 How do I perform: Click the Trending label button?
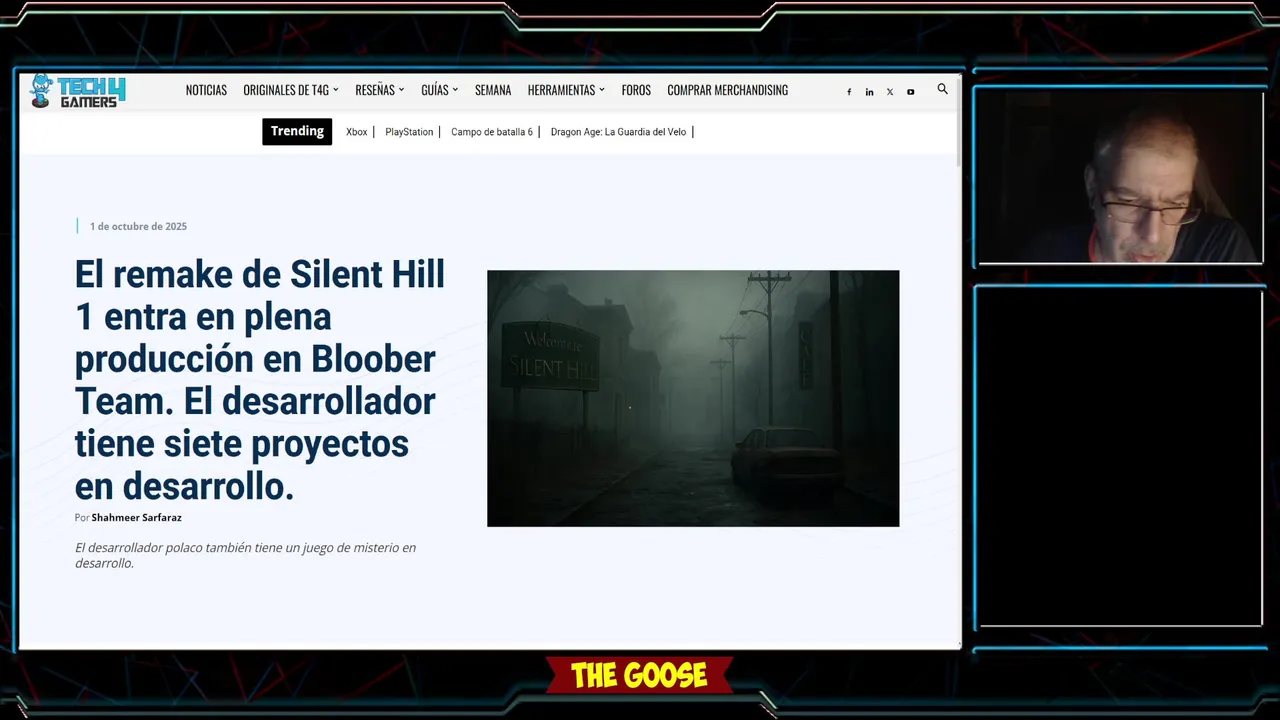(x=297, y=131)
